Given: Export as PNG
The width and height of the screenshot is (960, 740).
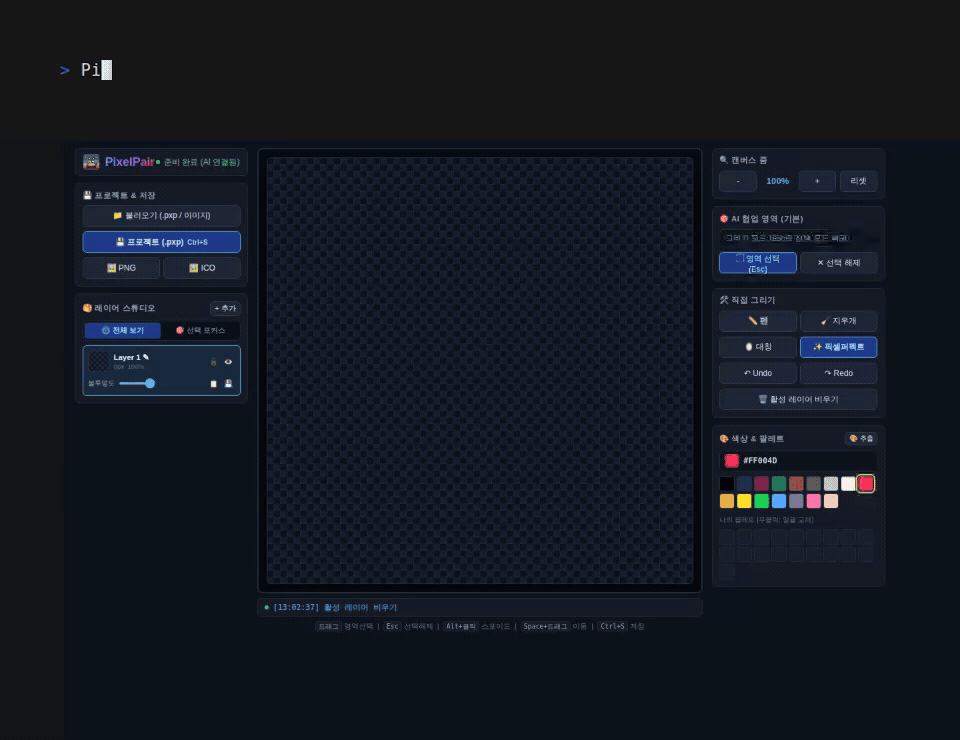Looking at the screenshot, I should coord(121,268).
